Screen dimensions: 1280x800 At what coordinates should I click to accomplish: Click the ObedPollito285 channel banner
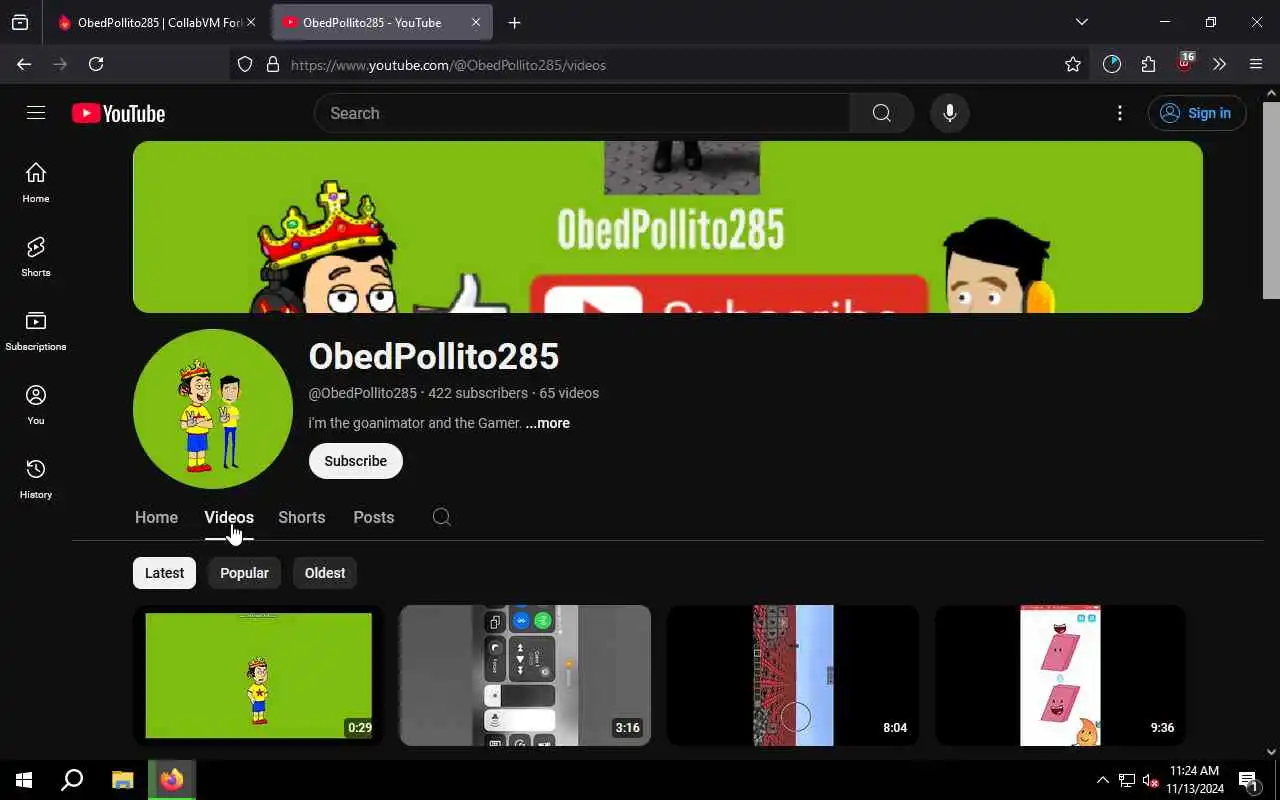pyautogui.click(x=668, y=227)
